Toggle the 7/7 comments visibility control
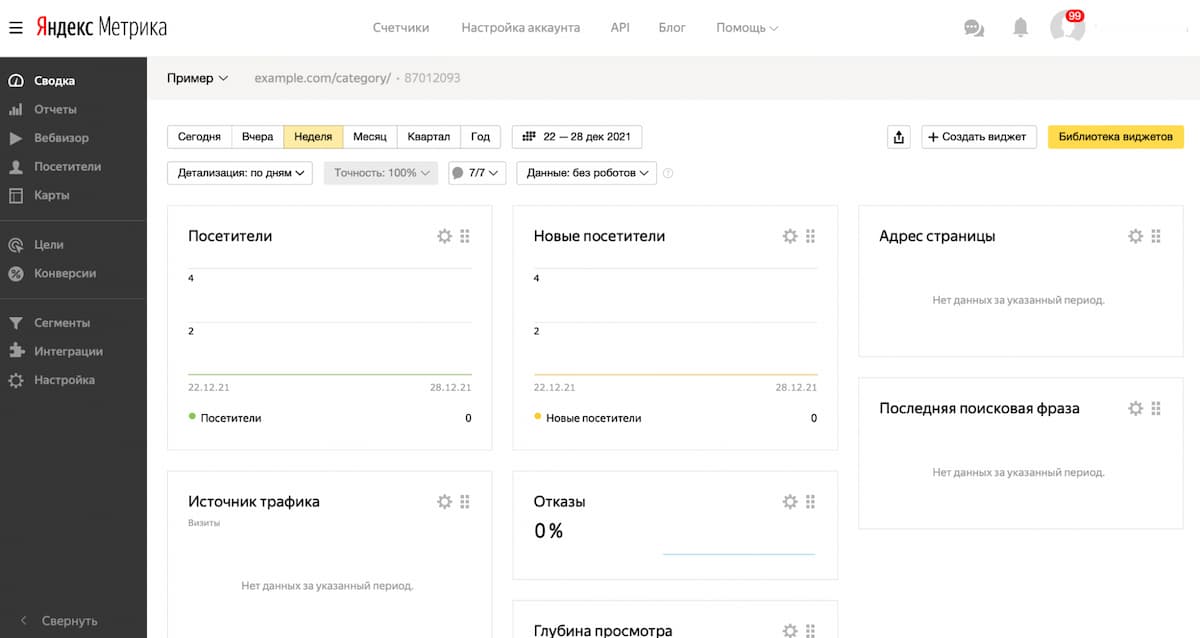The height and width of the screenshot is (638, 1200). pos(477,172)
